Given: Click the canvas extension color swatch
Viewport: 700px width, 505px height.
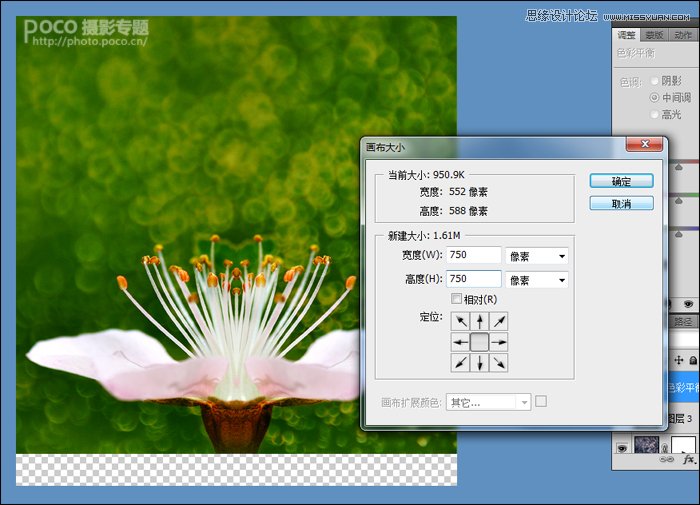Looking at the screenshot, I should coord(541,401).
